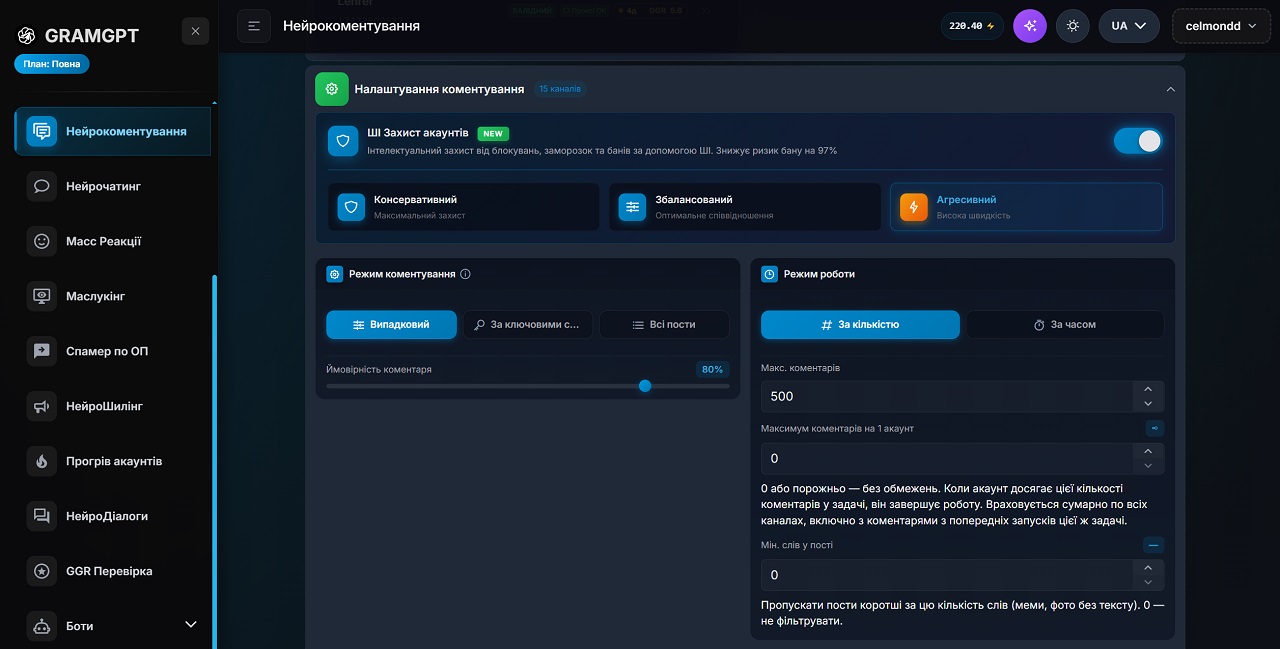The height and width of the screenshot is (649, 1280).
Task: Collapse the Налаштування коментування section
Action: pos(1170,89)
